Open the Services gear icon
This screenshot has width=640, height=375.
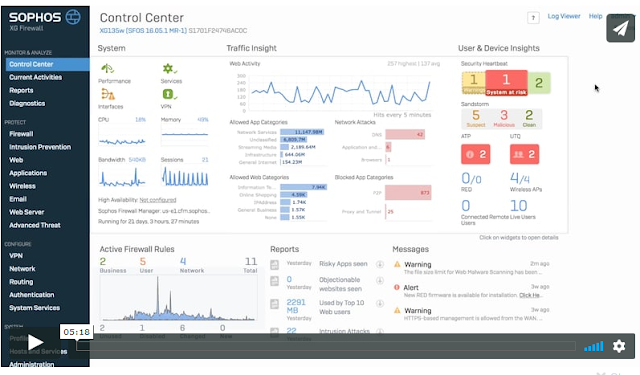[x=169, y=68]
